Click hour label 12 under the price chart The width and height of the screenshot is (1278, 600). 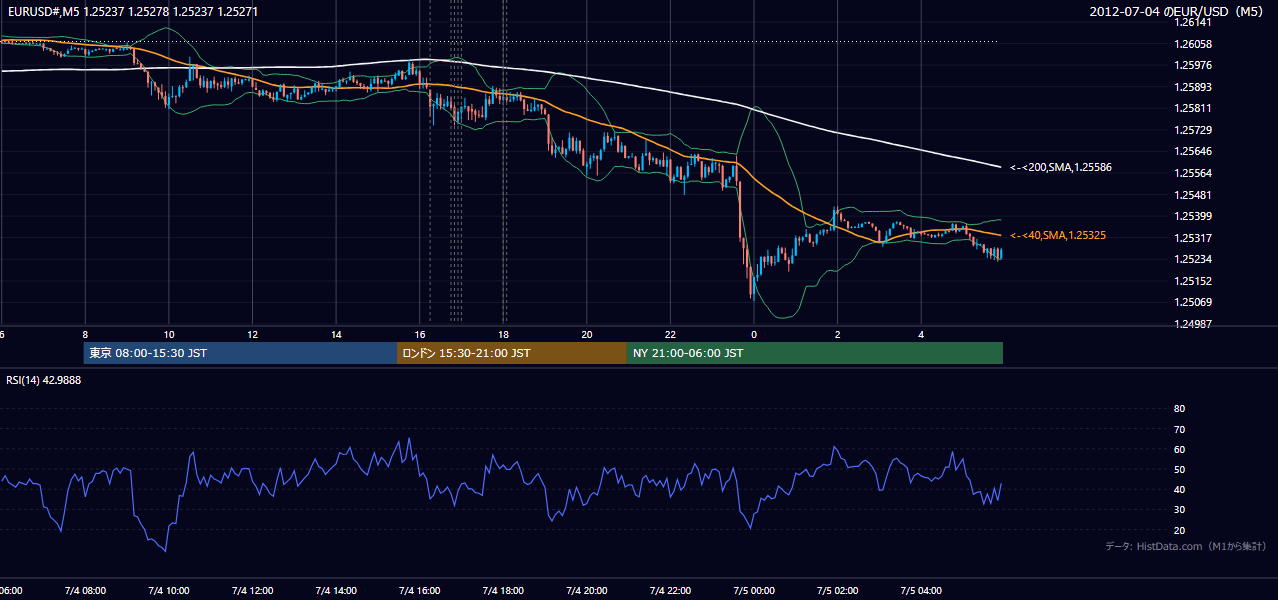pos(253,335)
